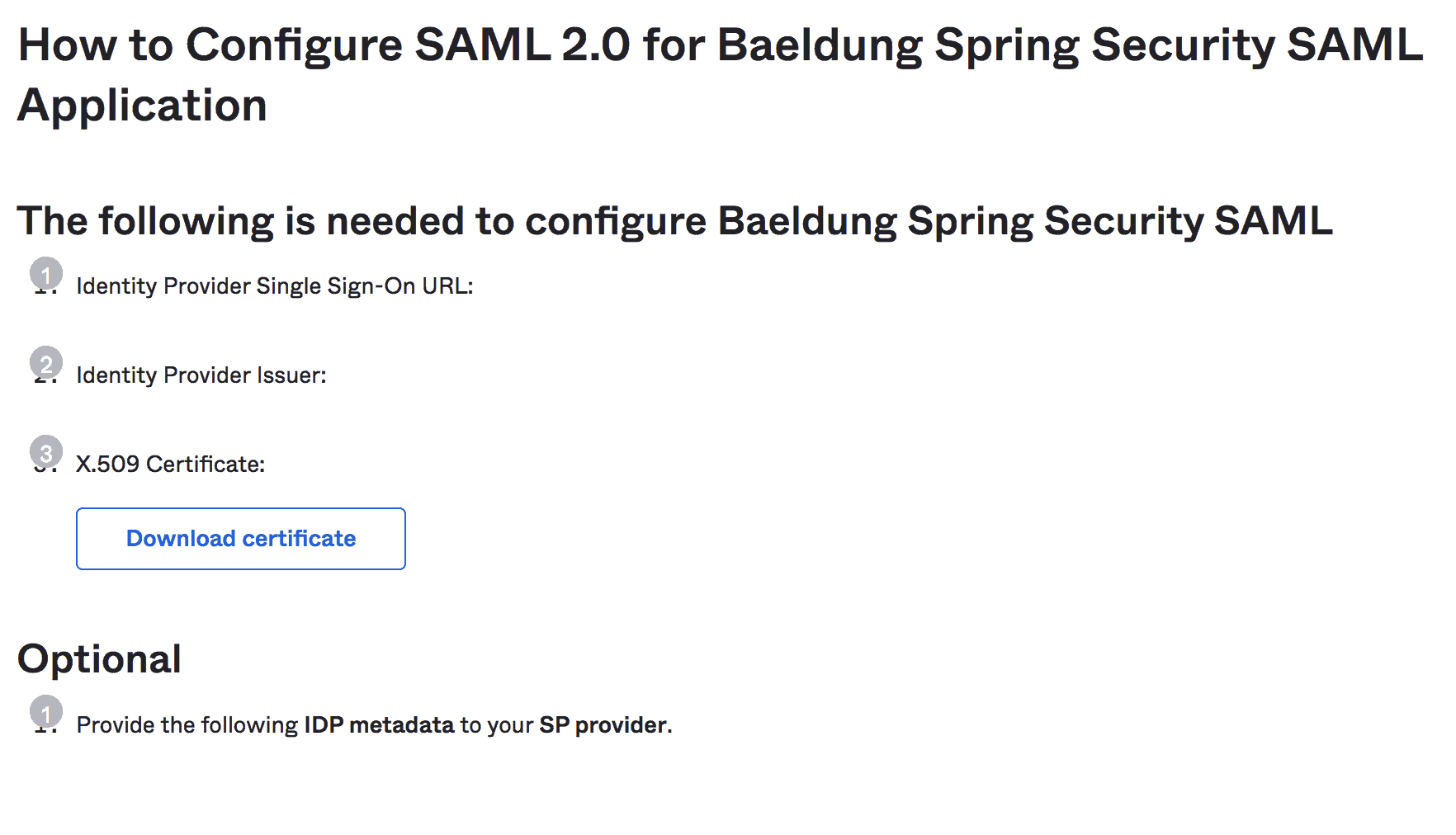Click 'Provide the following' in the optional step
This screenshot has height=835, width=1456.
coord(187,725)
